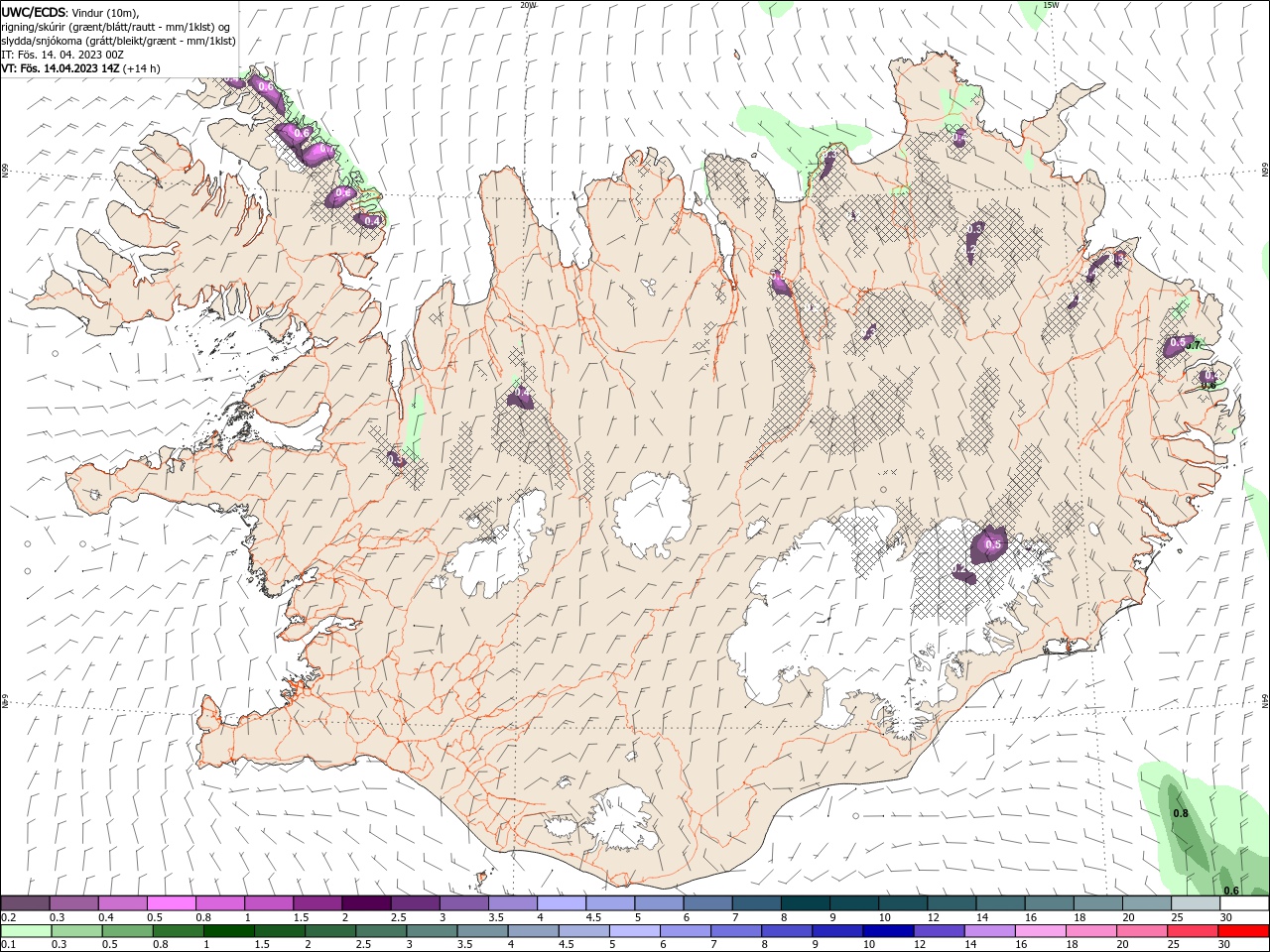Click the 0.7 precipitation label on east coast
Image resolution: width=1270 pixels, height=952 pixels.
[1194, 345]
